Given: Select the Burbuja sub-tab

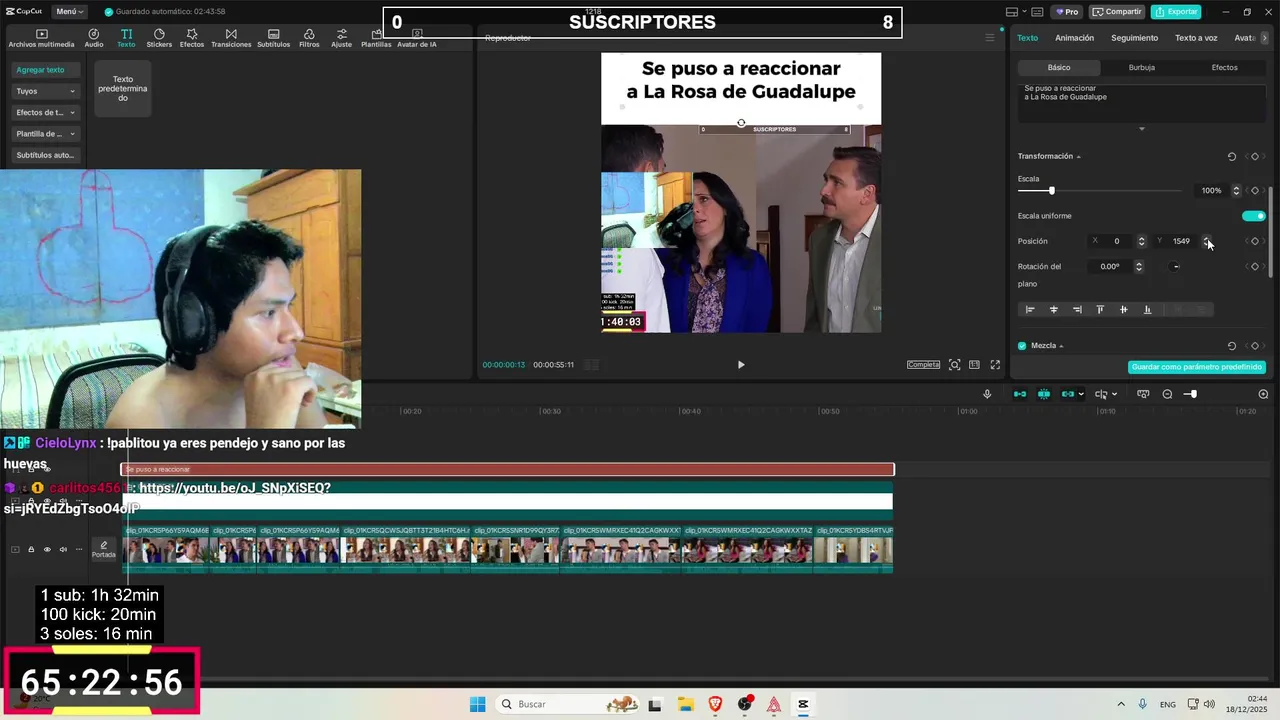Looking at the screenshot, I should (1141, 68).
